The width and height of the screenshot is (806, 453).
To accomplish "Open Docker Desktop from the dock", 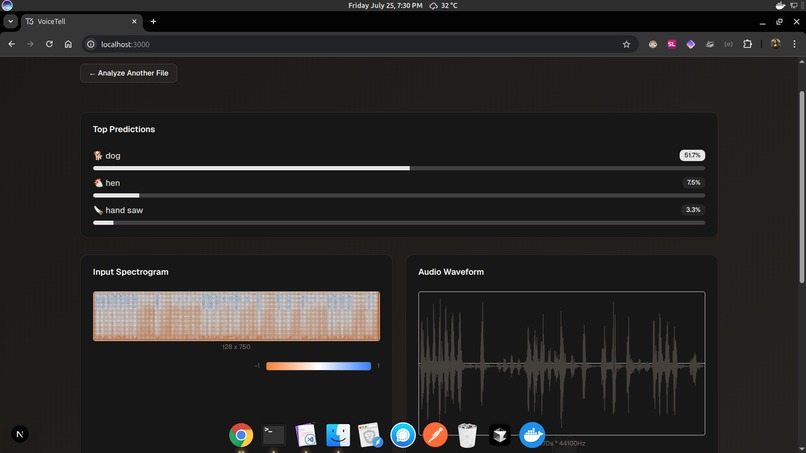I will (x=532, y=435).
